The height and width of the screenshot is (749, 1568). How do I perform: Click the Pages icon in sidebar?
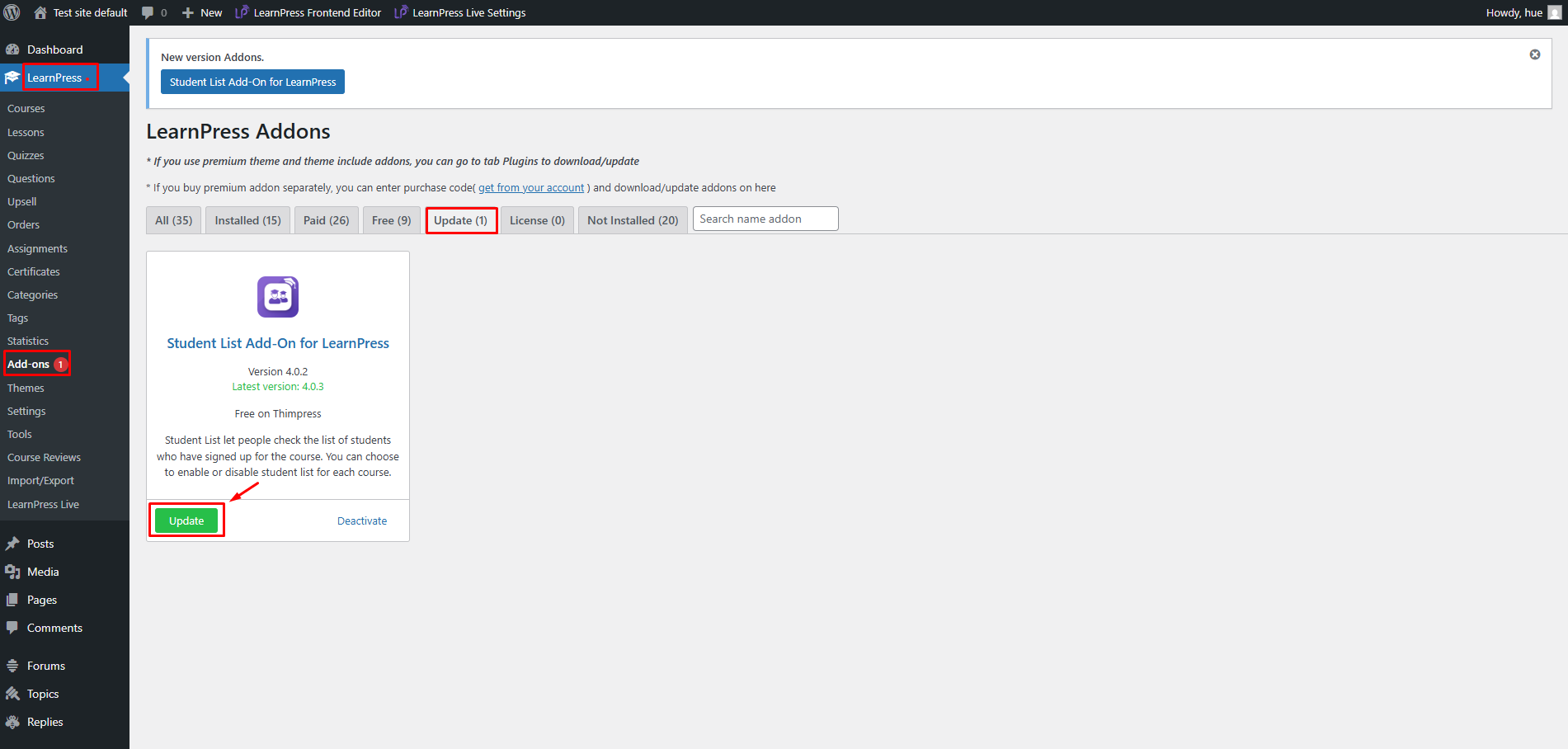[12, 600]
